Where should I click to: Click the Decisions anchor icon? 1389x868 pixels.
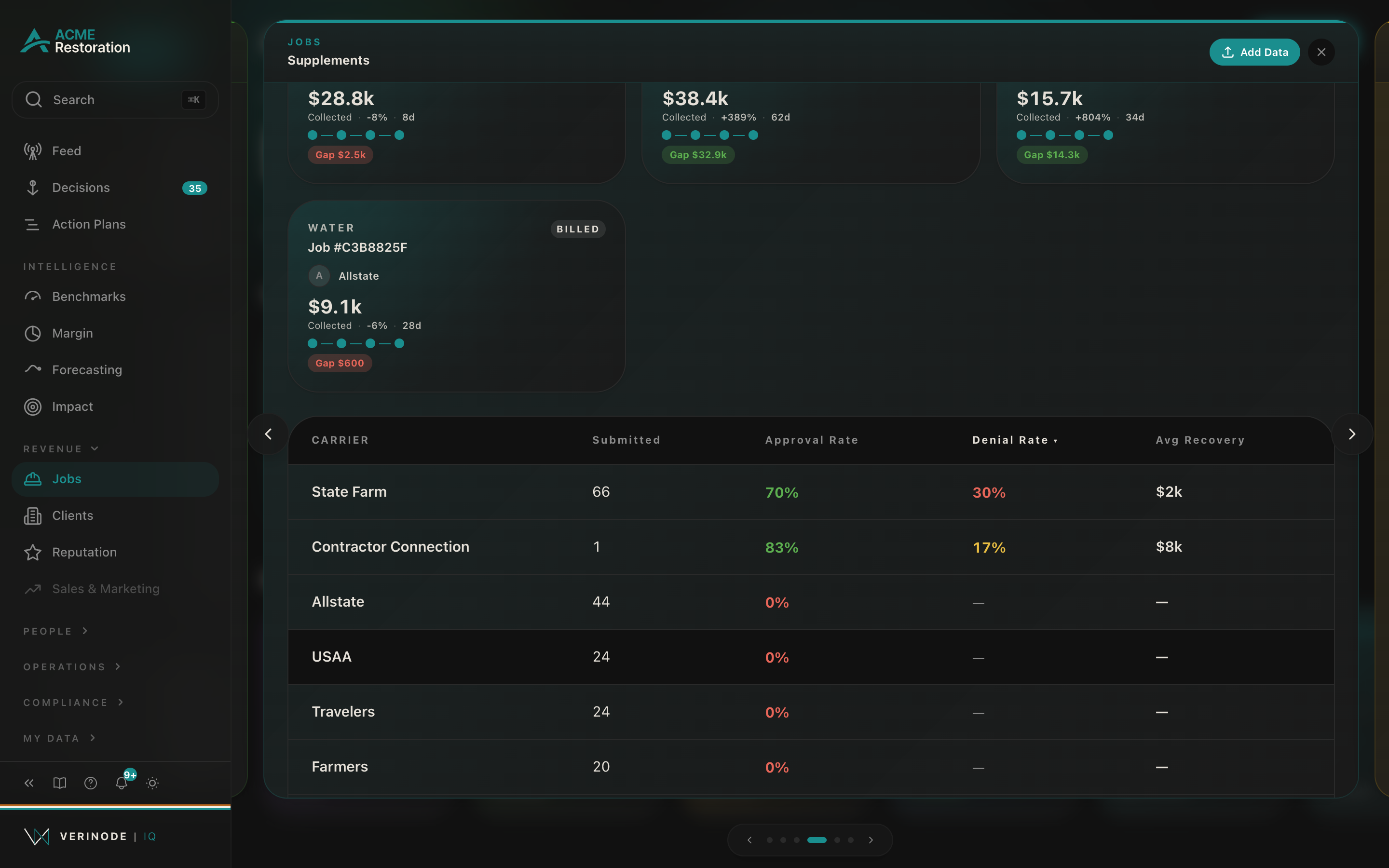coord(33,188)
